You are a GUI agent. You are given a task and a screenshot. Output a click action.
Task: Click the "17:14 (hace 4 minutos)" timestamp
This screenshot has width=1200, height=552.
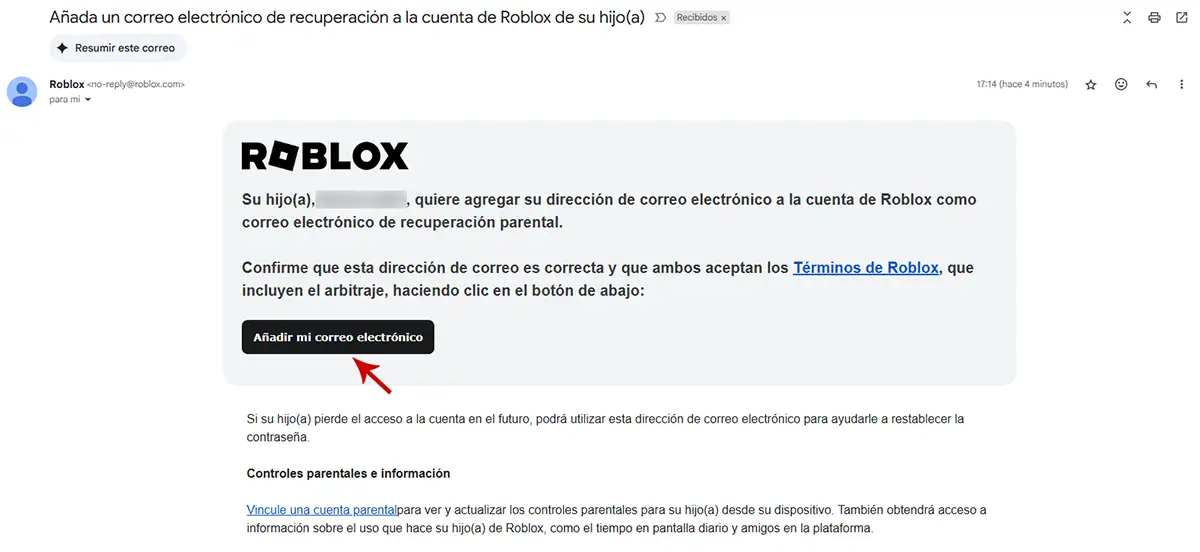click(x=1022, y=85)
